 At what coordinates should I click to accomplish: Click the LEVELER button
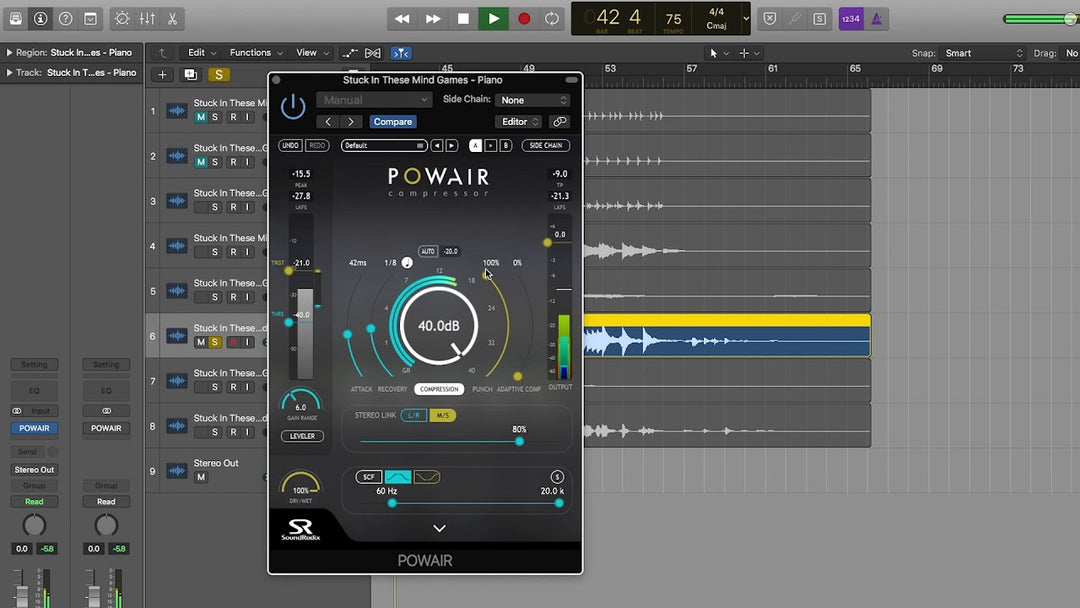(302, 436)
